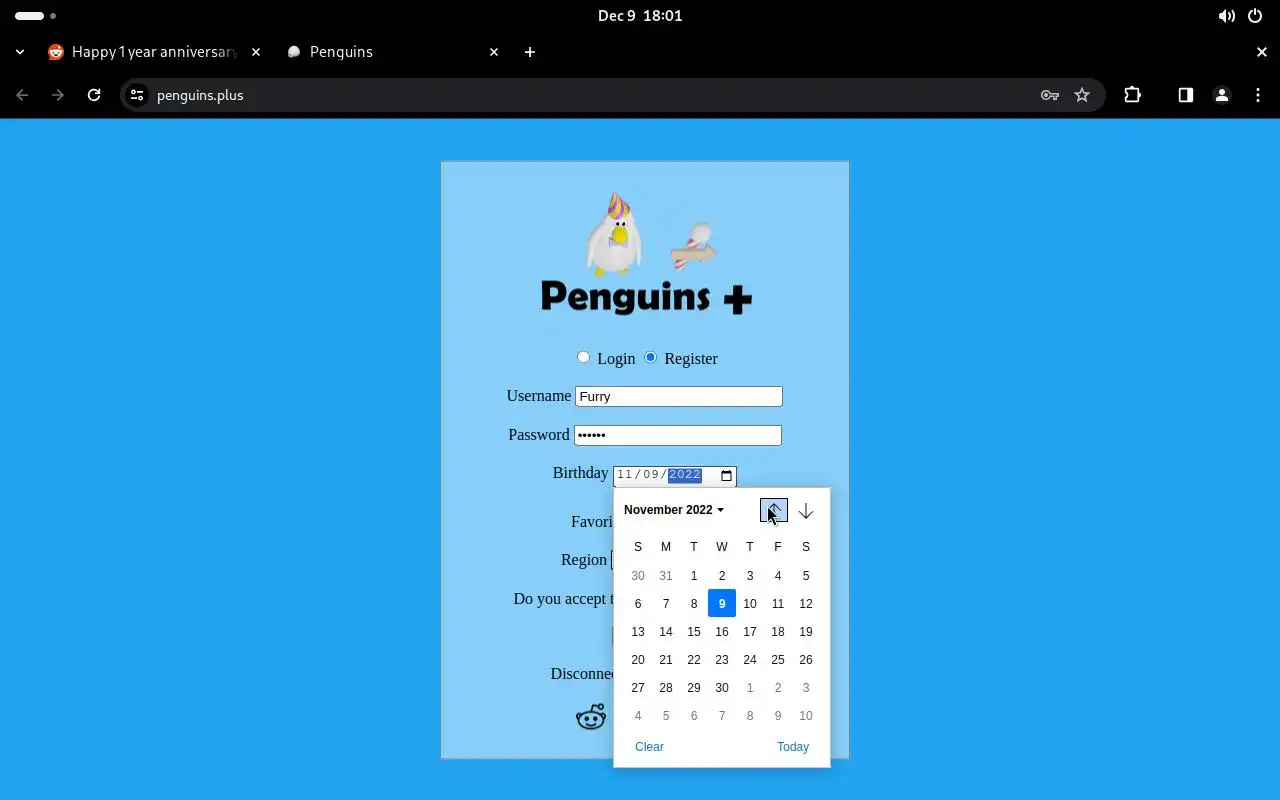Open the calendar picker icon in Birthday field
This screenshot has width=1280, height=800.
[x=727, y=476]
